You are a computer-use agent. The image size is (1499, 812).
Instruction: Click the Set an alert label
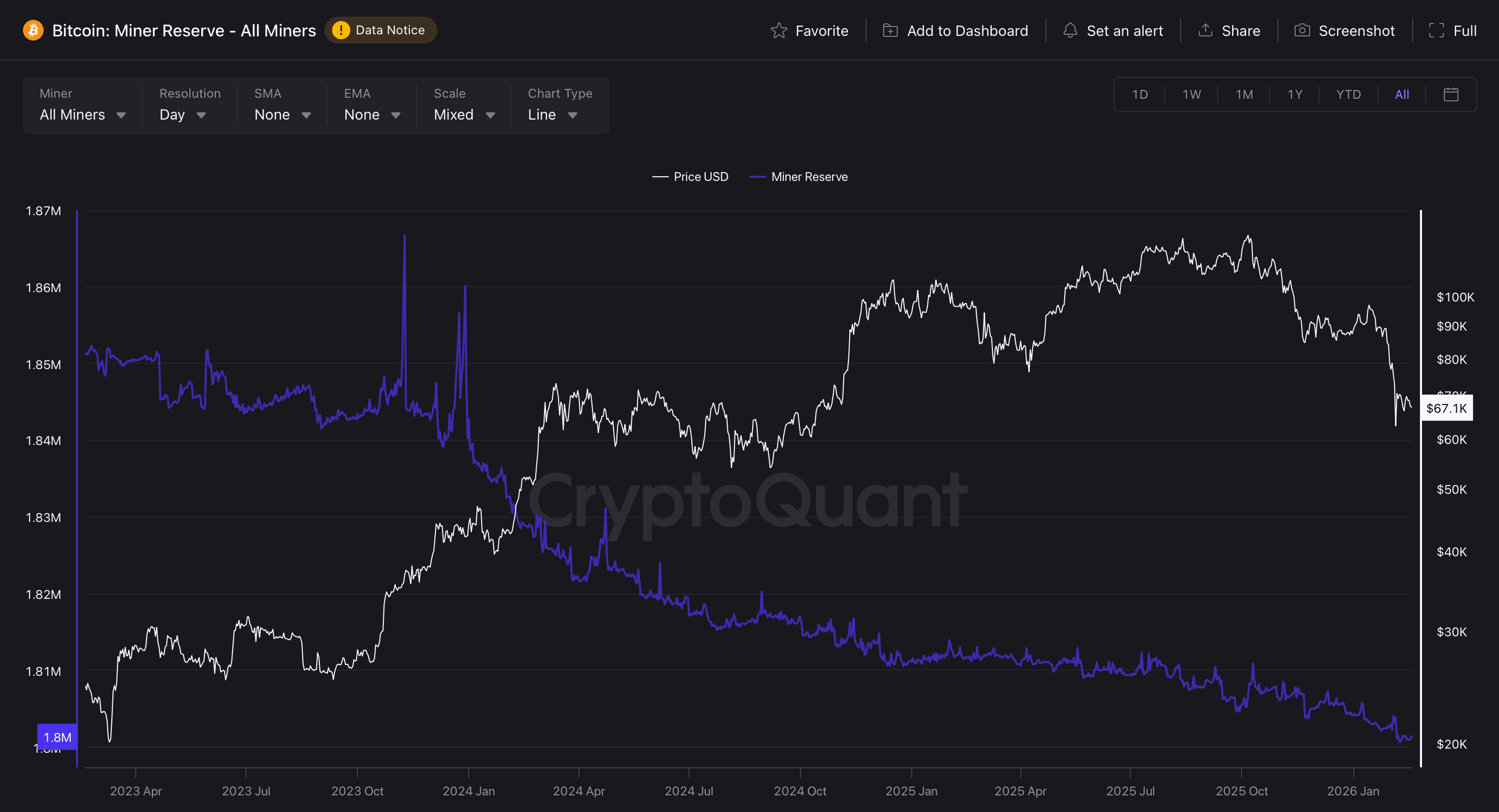[x=1125, y=31]
